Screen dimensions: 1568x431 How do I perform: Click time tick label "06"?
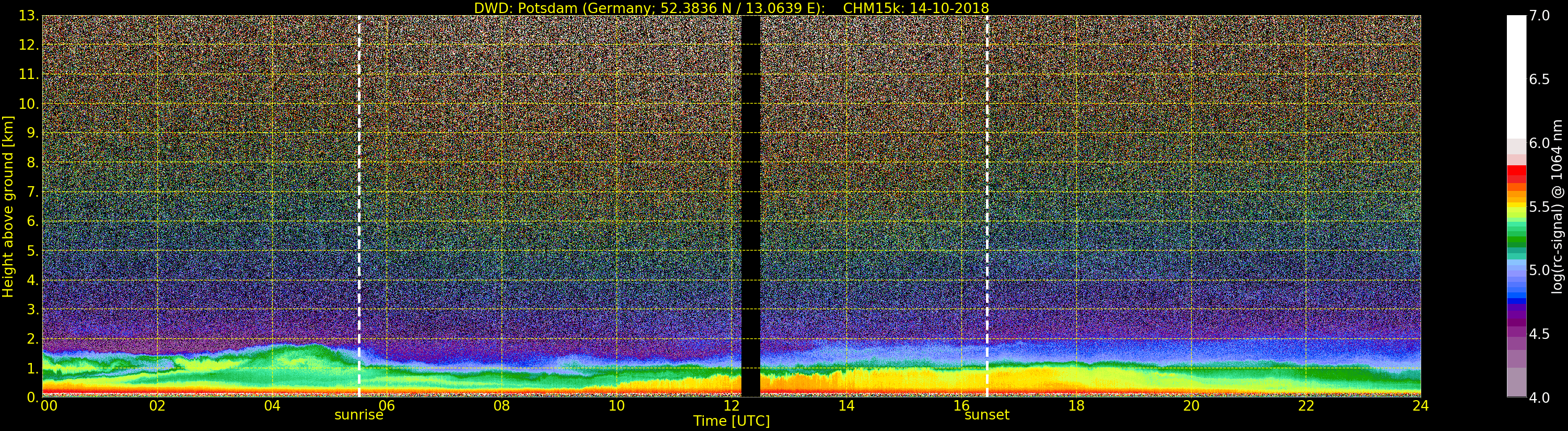click(x=387, y=406)
